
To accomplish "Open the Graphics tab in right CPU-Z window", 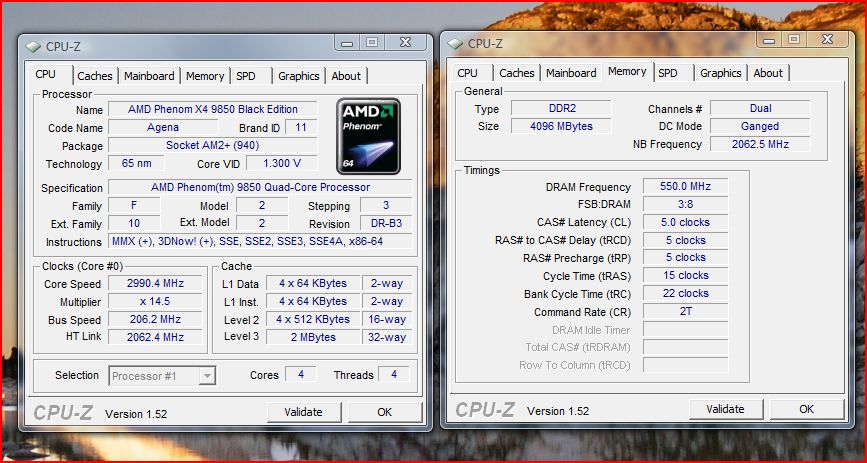I will [x=720, y=72].
